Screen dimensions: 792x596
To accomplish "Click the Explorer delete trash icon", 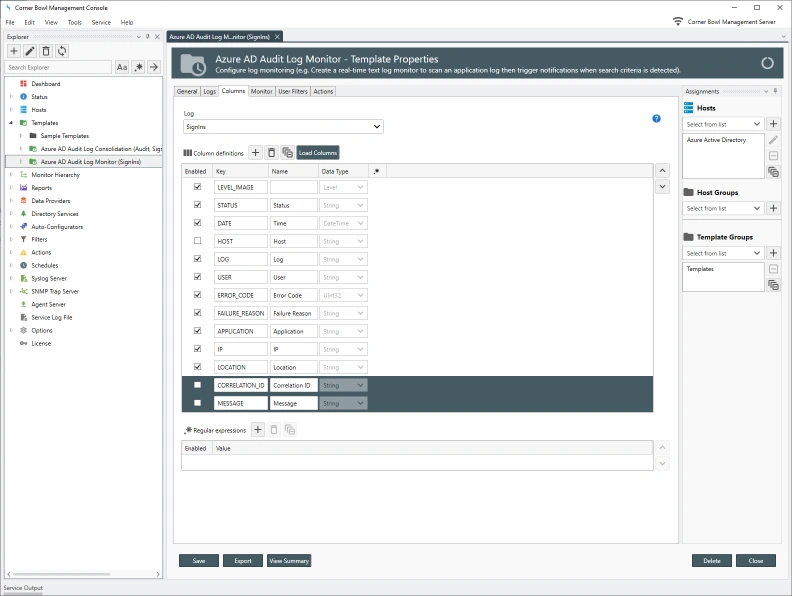I will pyautogui.click(x=46, y=51).
